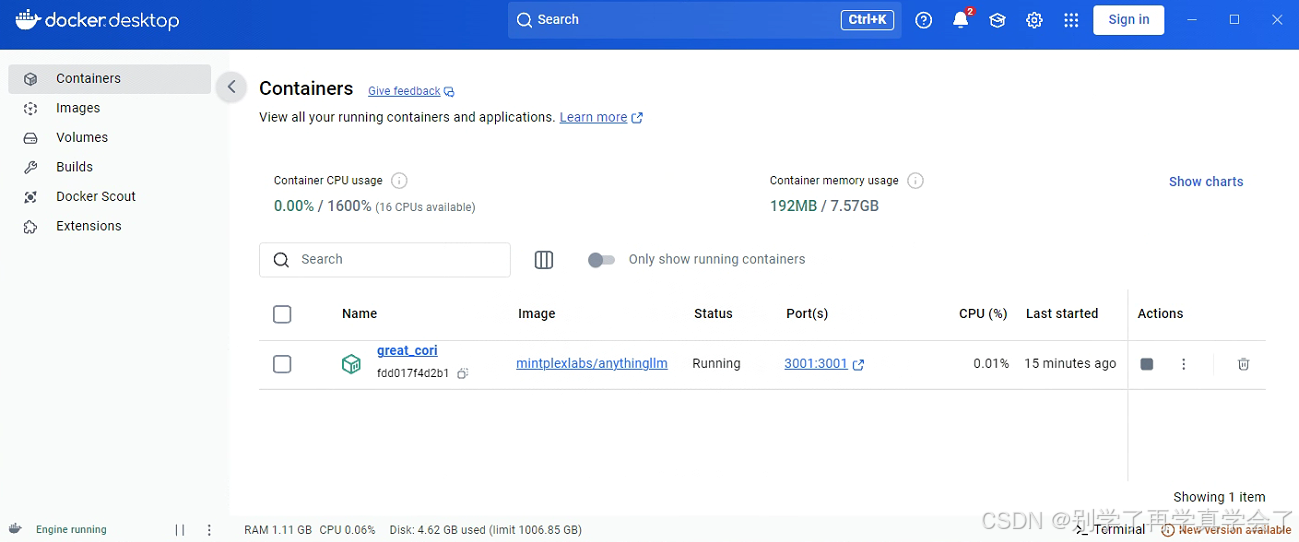The height and width of the screenshot is (542, 1299).
Task: Sort by Name column header
Action: coord(359,314)
